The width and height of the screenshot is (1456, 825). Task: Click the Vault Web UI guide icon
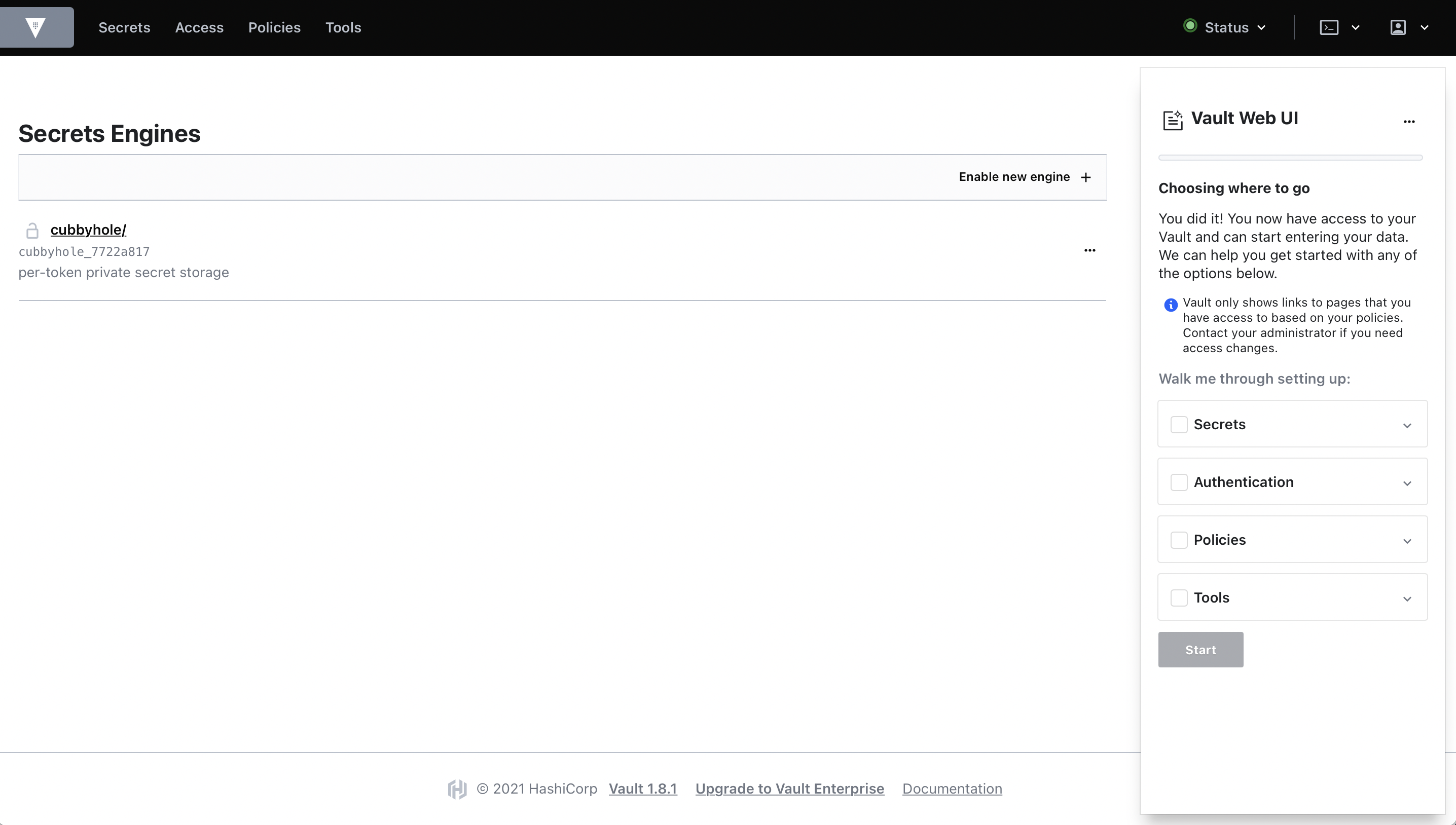coord(1173,120)
